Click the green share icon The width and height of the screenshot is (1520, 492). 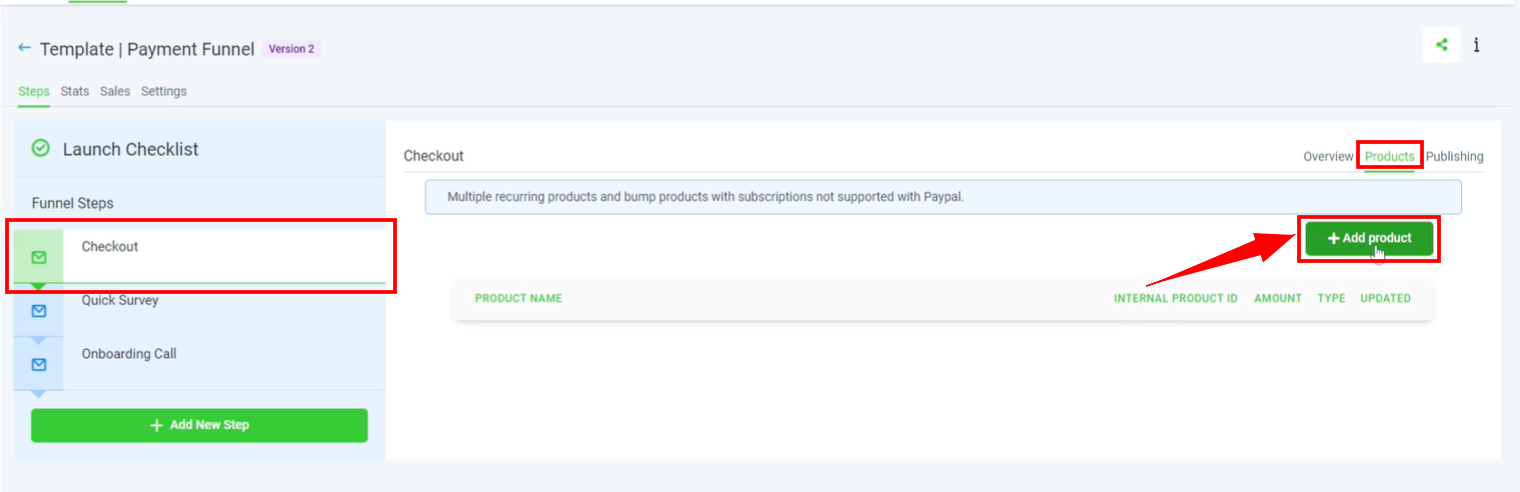pos(1441,45)
